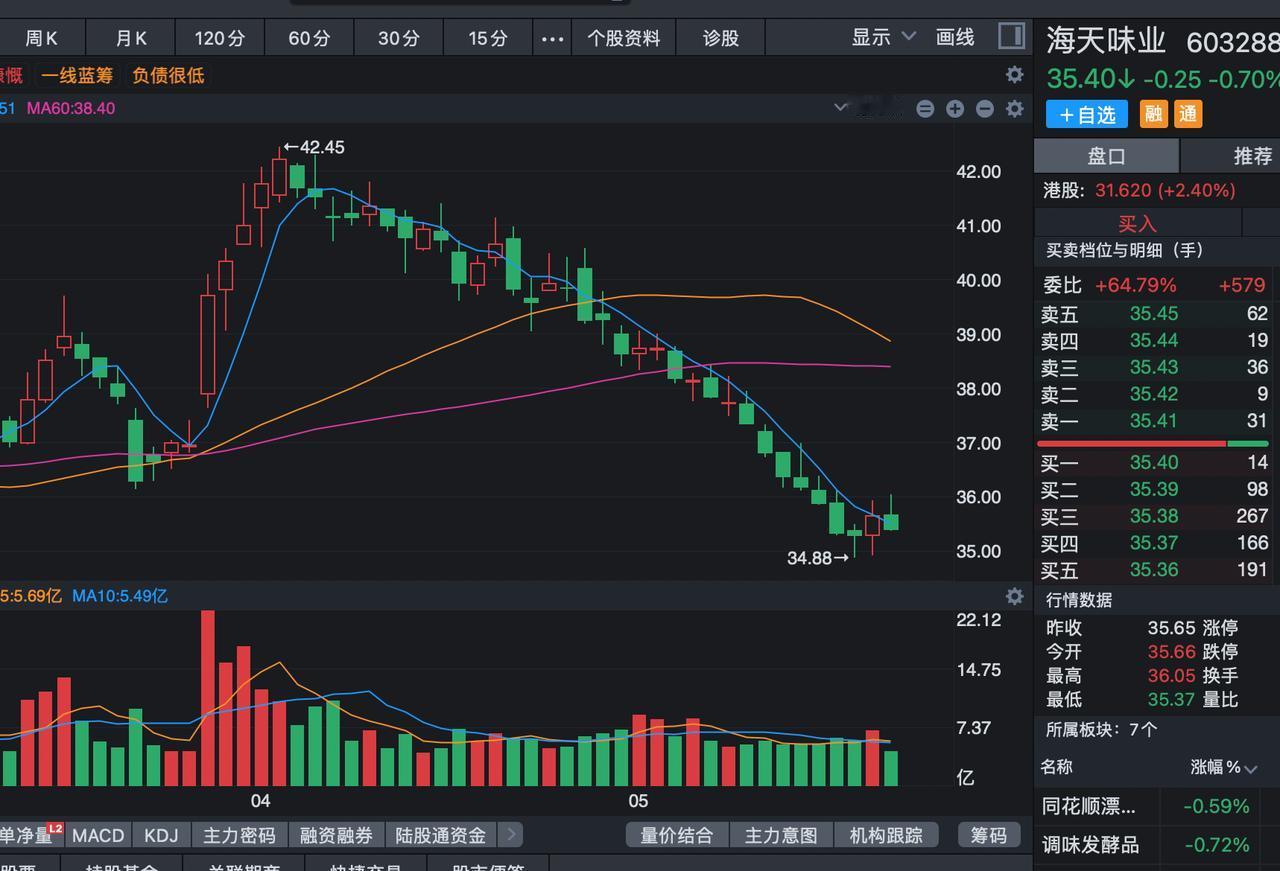1280x871 pixels.
Task: Click the 一线蓝筹 tag
Action: pos(77,75)
